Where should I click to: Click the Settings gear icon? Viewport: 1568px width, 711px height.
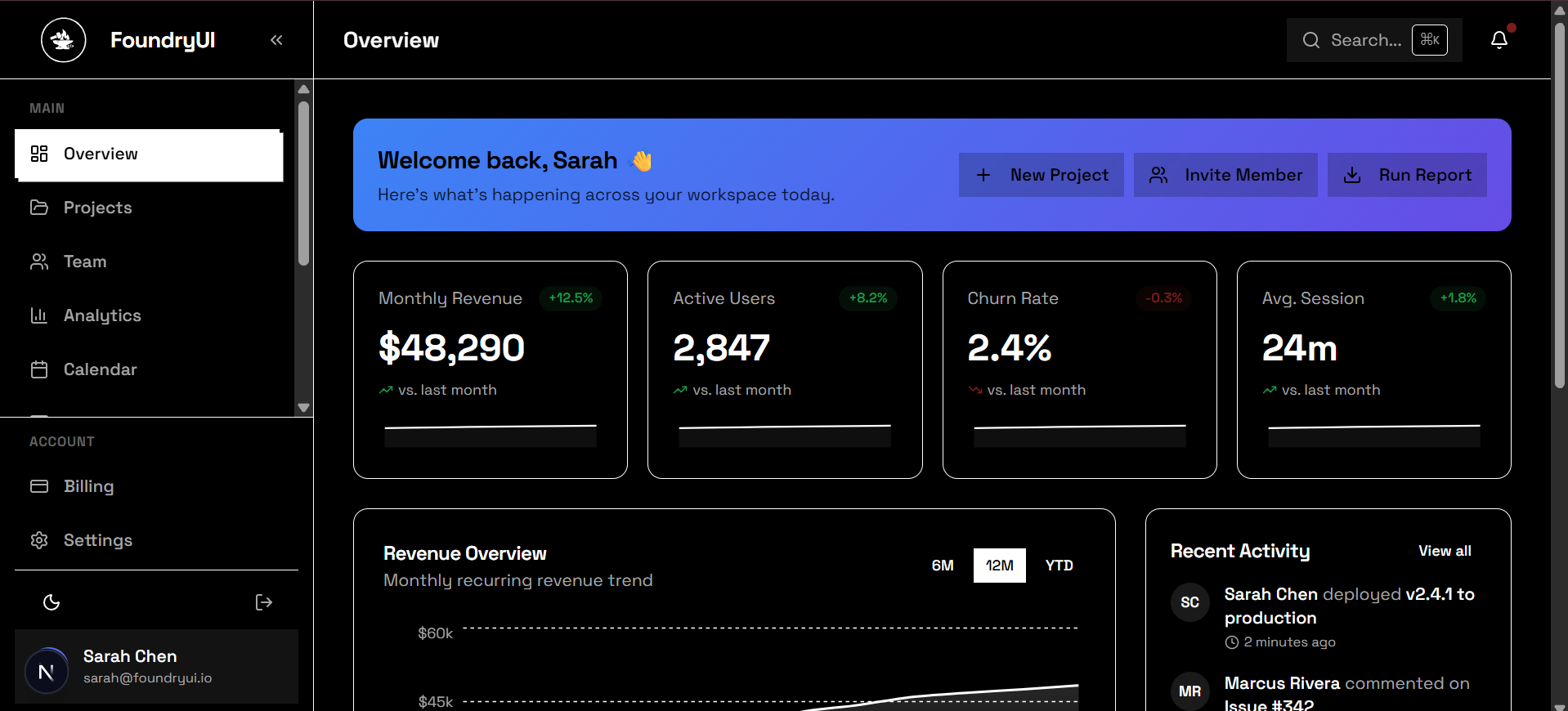point(39,540)
